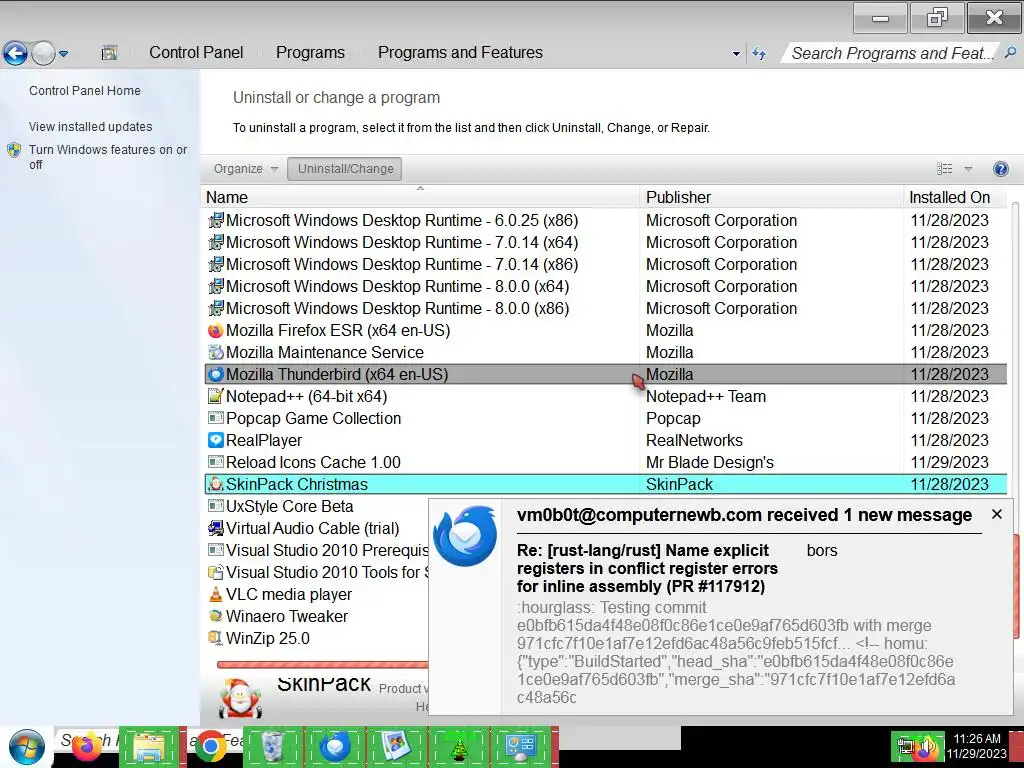This screenshot has height=768, width=1024.
Task: Click the Christmas tree taskbar icon
Action: [458, 748]
